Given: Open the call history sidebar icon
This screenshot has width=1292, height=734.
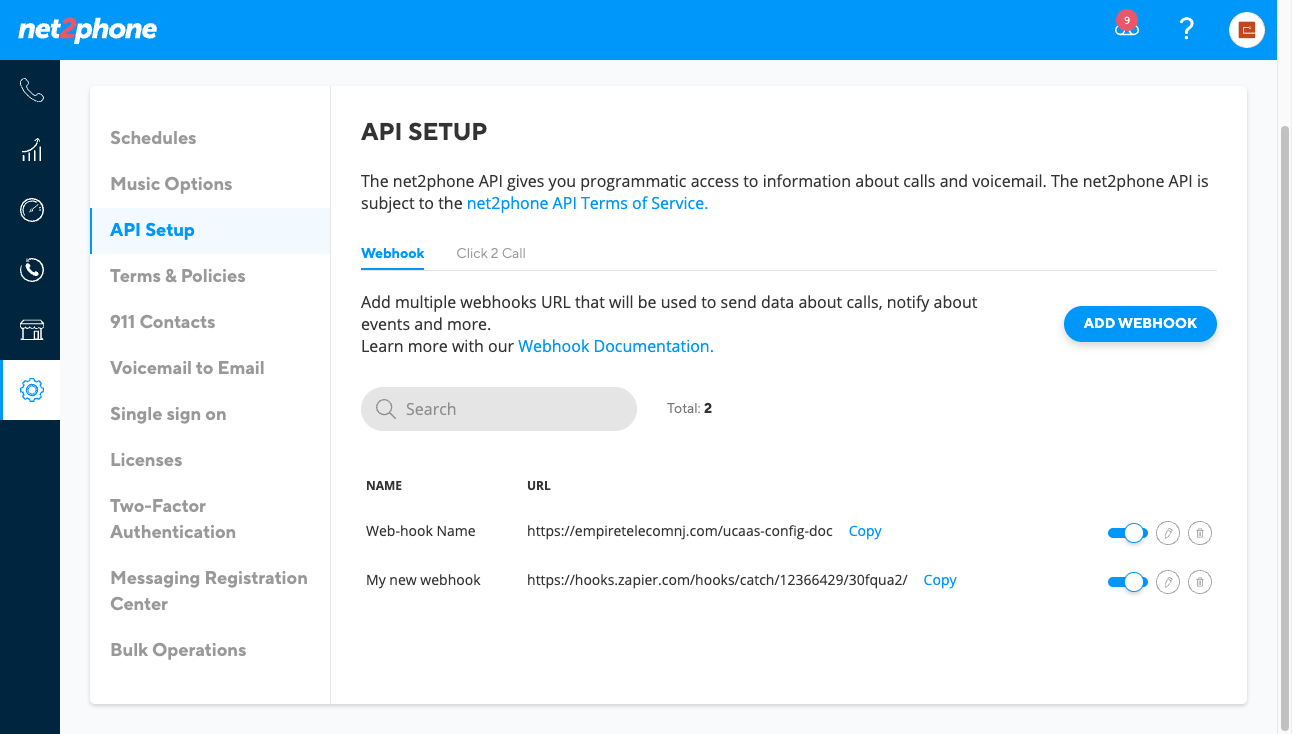Looking at the screenshot, I should coord(31,270).
